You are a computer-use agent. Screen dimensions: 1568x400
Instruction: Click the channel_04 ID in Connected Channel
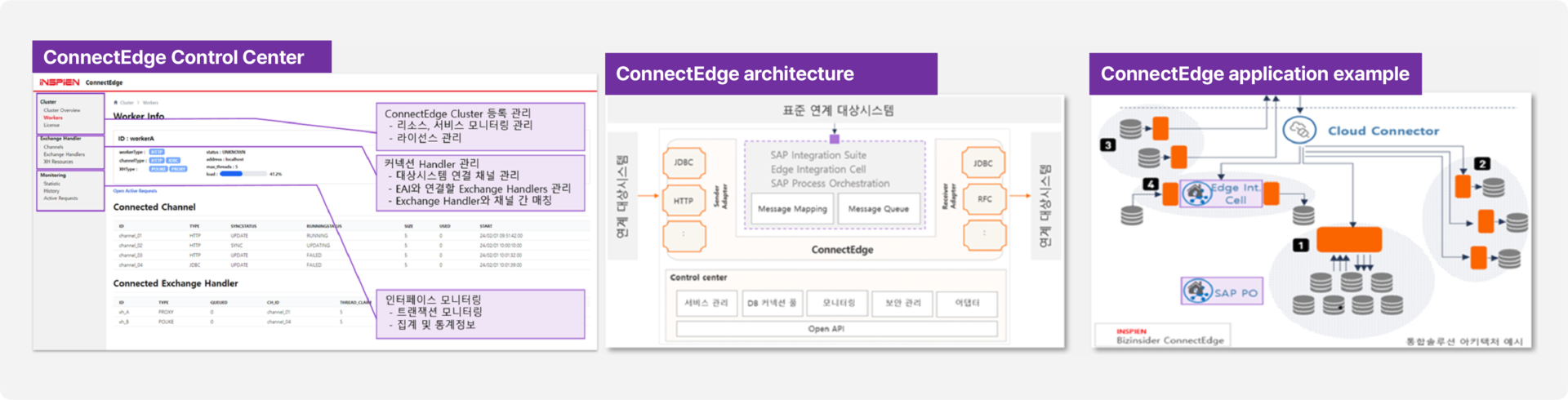pos(131,265)
